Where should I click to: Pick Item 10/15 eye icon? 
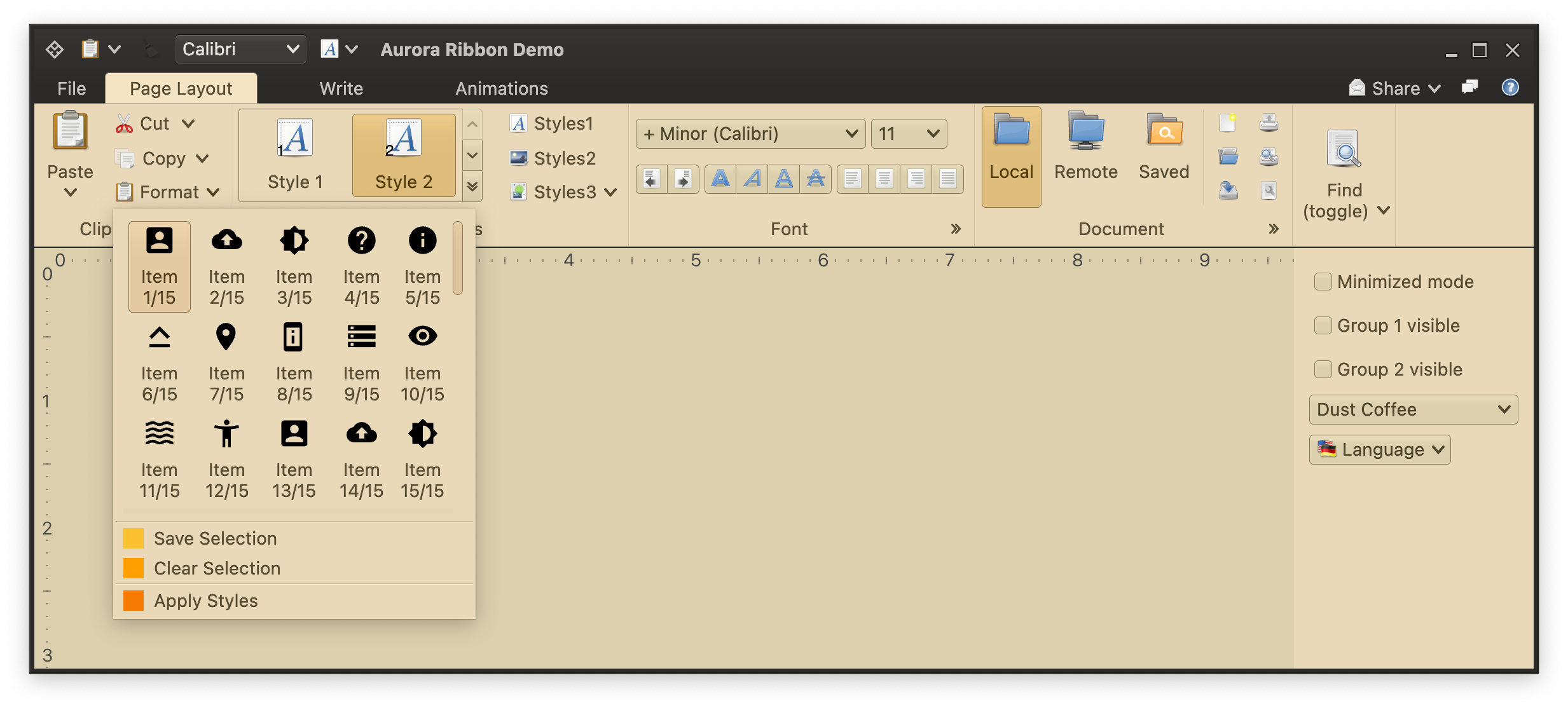pyautogui.click(x=422, y=336)
